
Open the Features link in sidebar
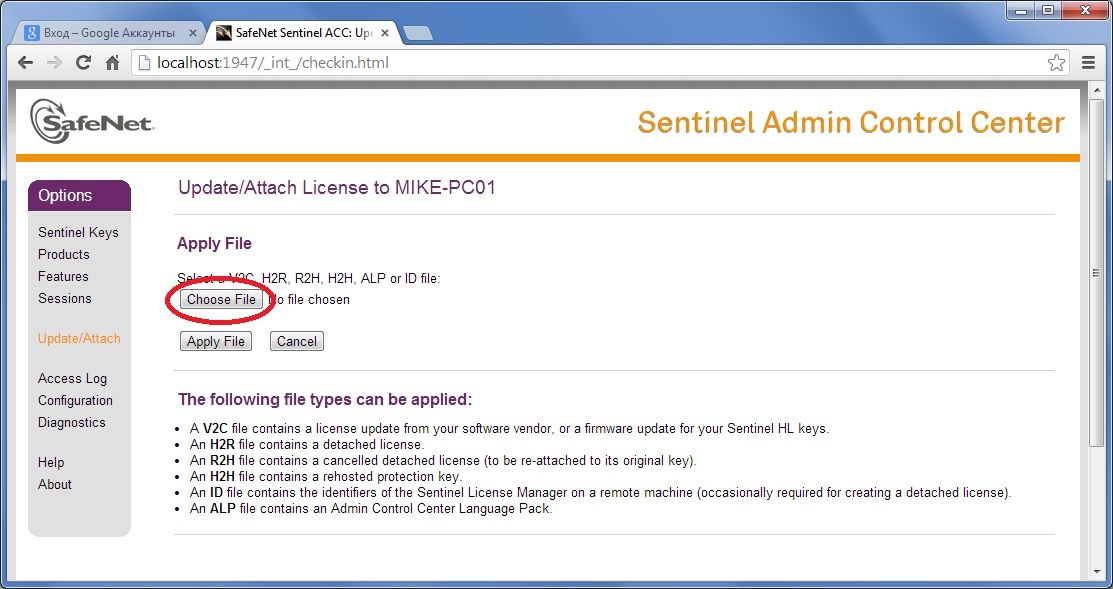(x=63, y=276)
